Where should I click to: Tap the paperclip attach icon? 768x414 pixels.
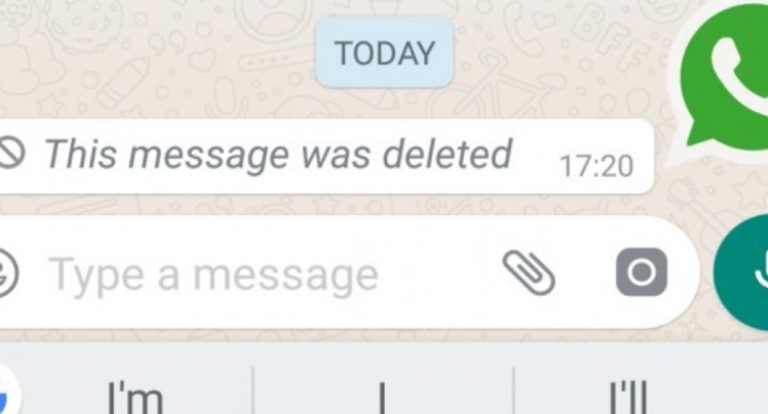tap(529, 273)
